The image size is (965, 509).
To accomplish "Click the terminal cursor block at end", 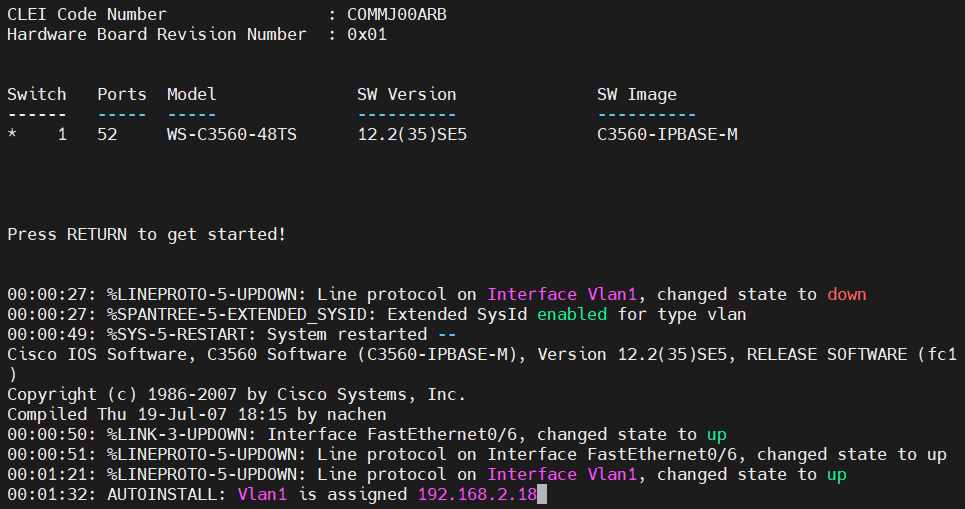I will (x=542, y=494).
